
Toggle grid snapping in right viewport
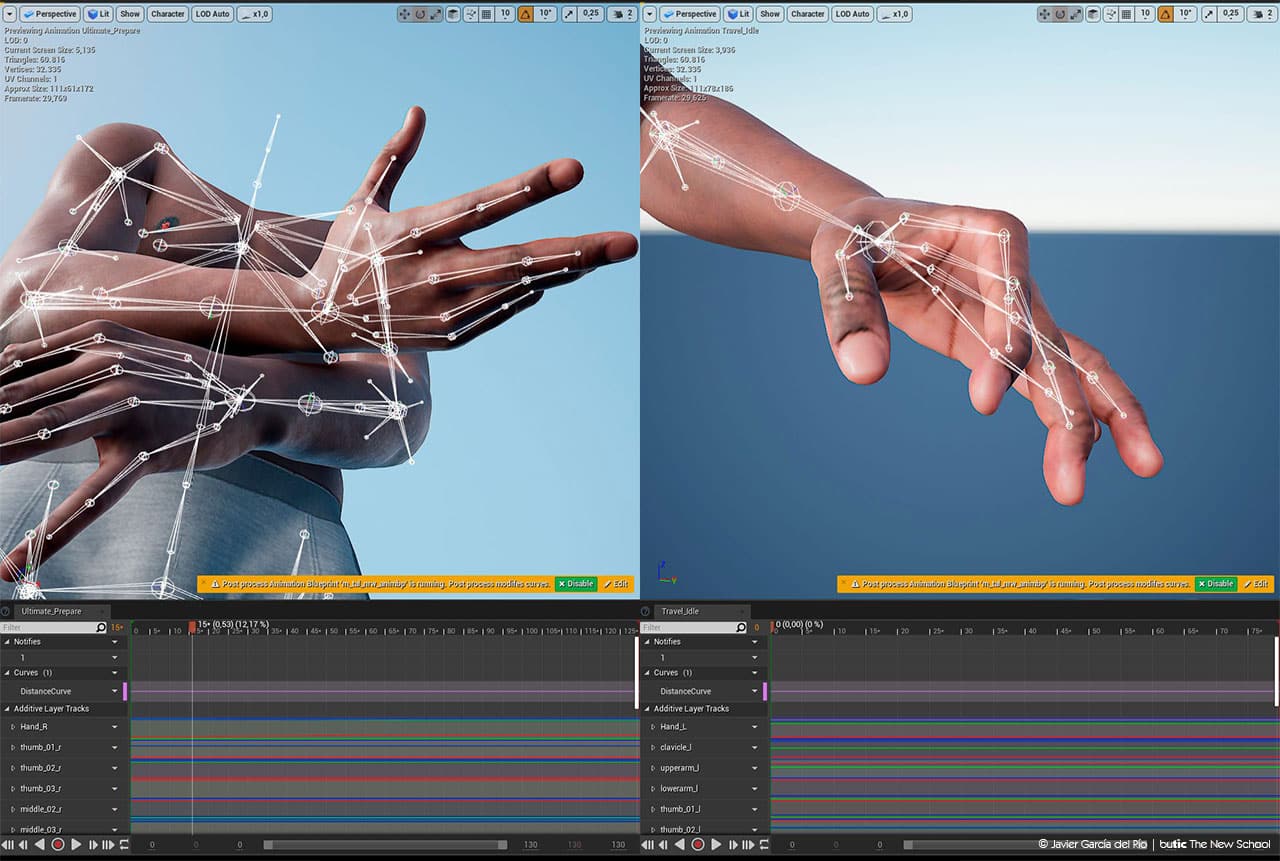click(1127, 14)
